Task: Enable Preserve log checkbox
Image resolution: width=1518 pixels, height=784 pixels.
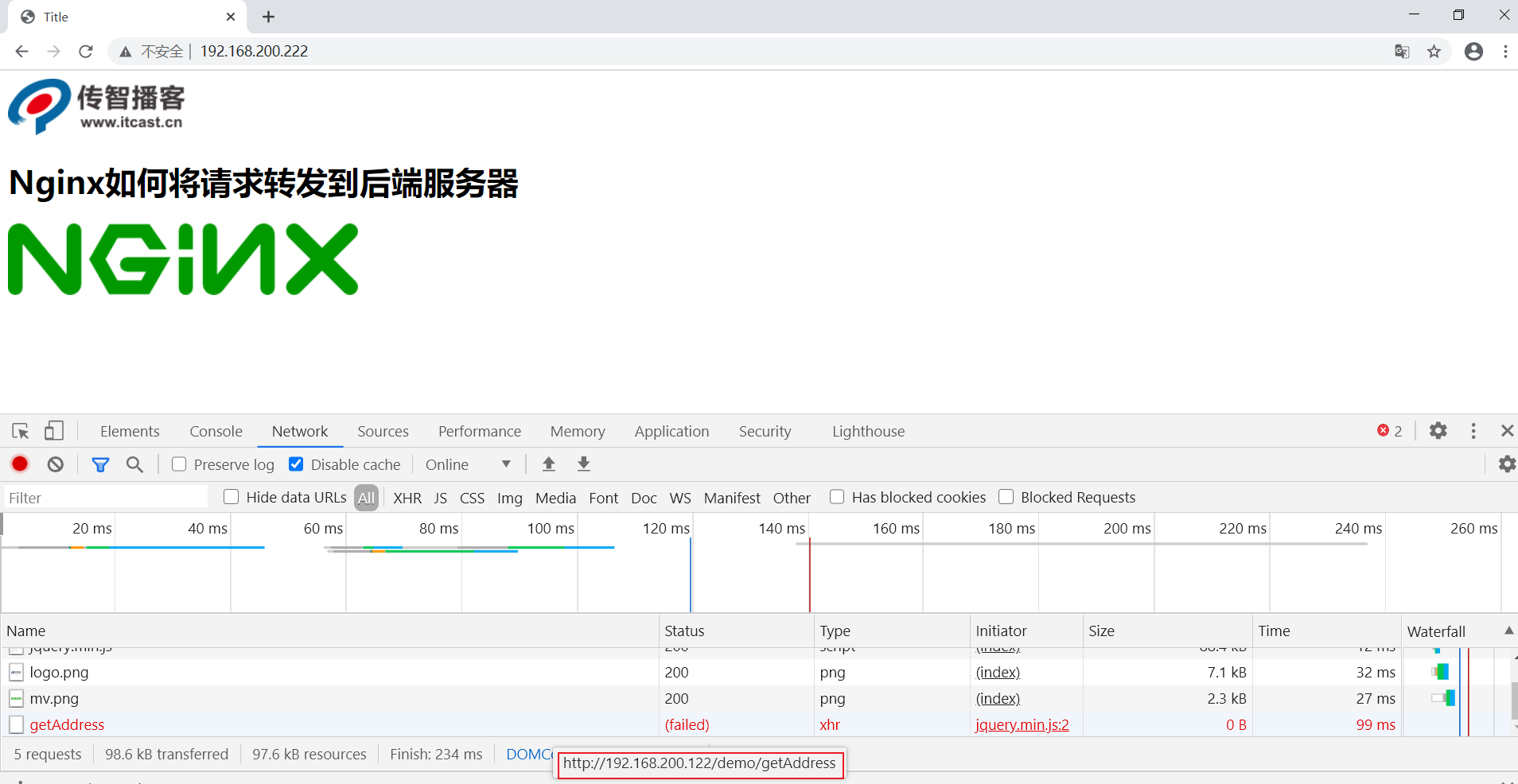Action: click(180, 464)
